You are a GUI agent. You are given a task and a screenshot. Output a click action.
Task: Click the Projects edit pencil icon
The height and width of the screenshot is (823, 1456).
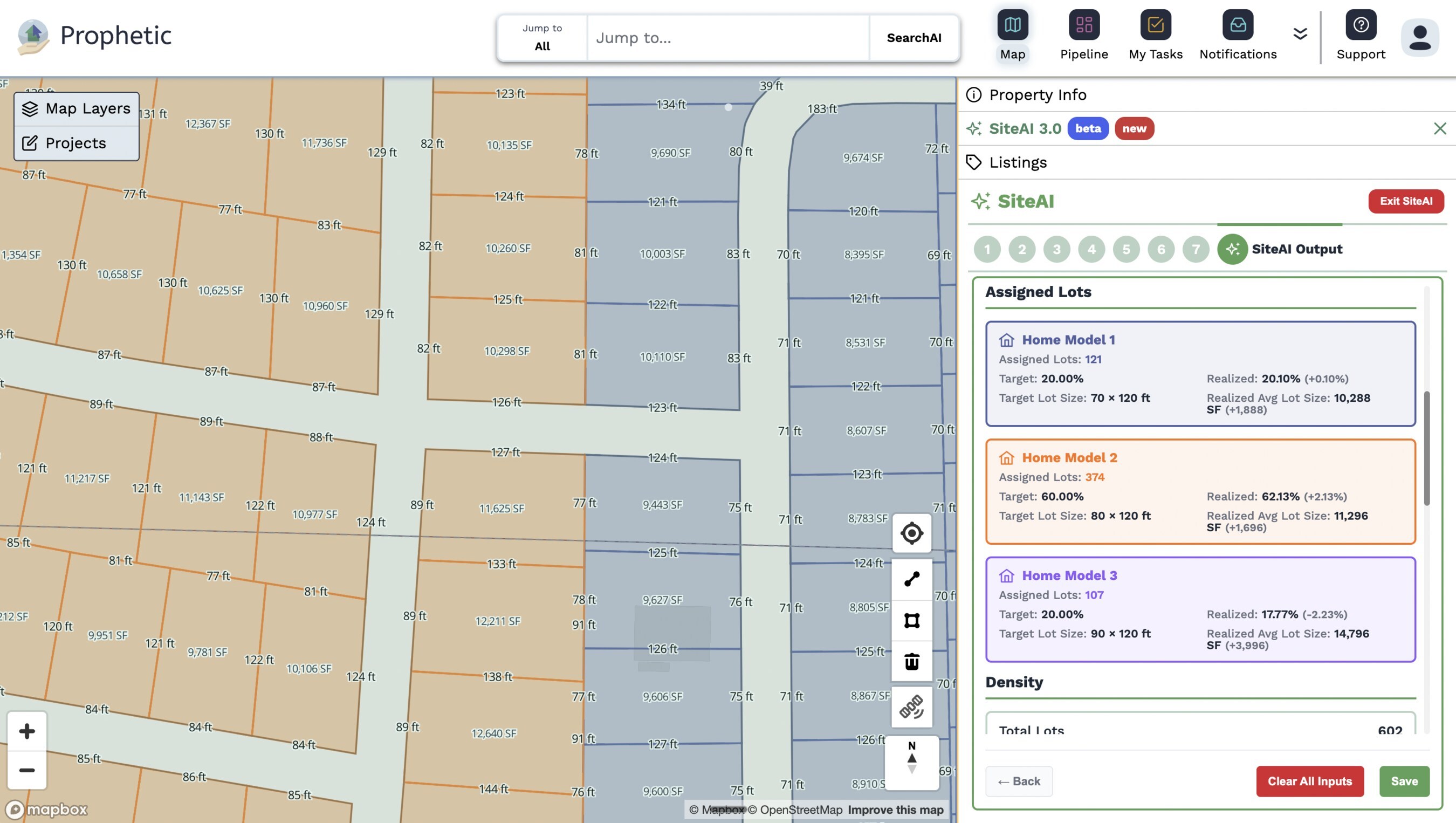point(30,143)
